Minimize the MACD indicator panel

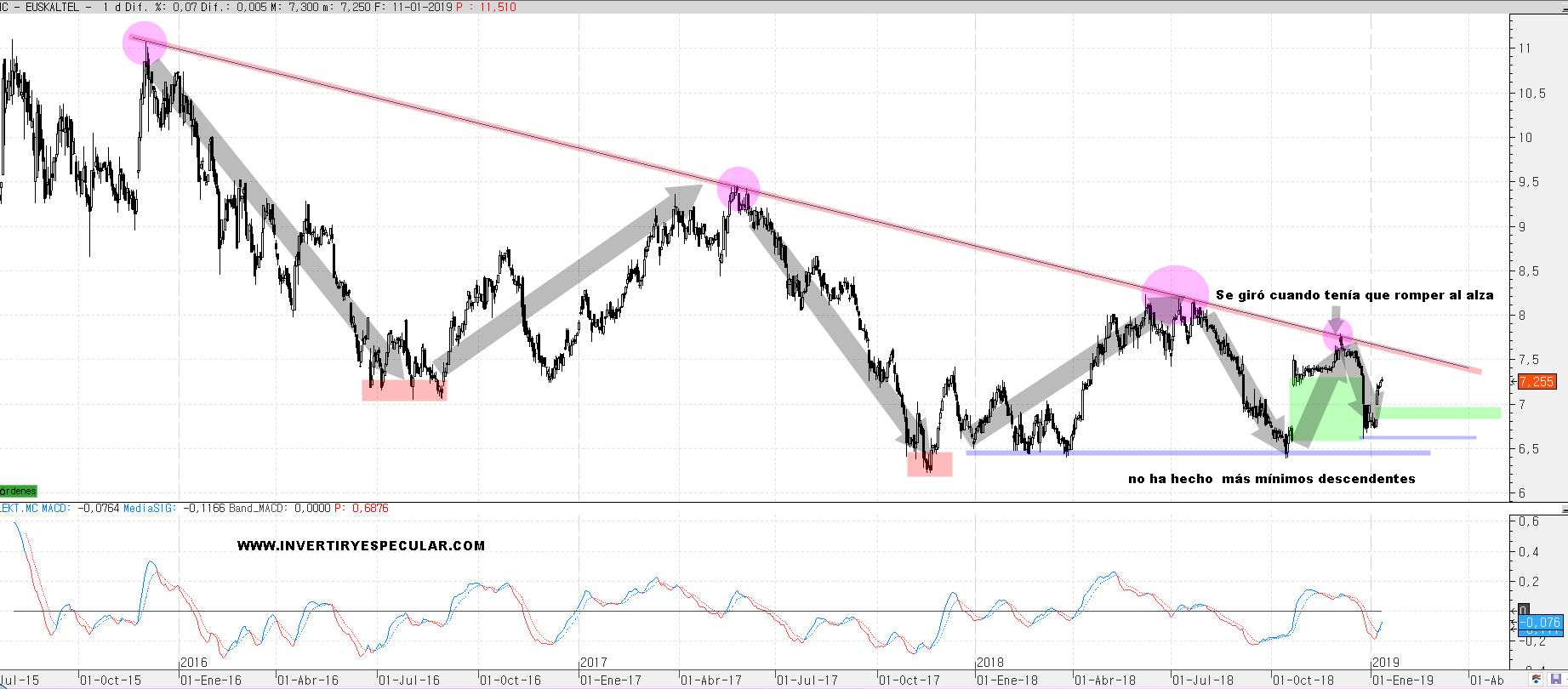click(1564, 510)
